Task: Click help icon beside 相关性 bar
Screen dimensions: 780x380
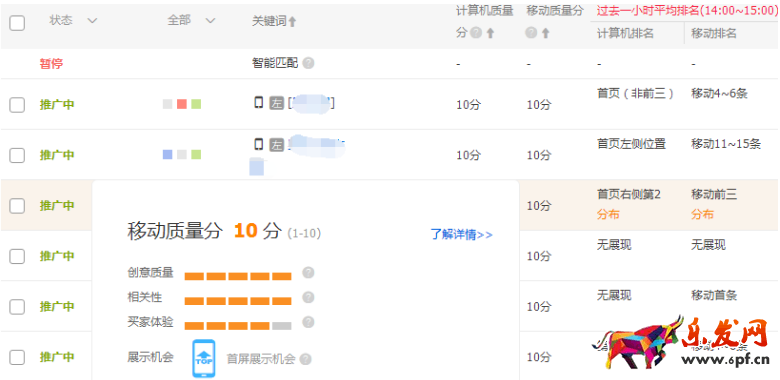Action: 308,297
